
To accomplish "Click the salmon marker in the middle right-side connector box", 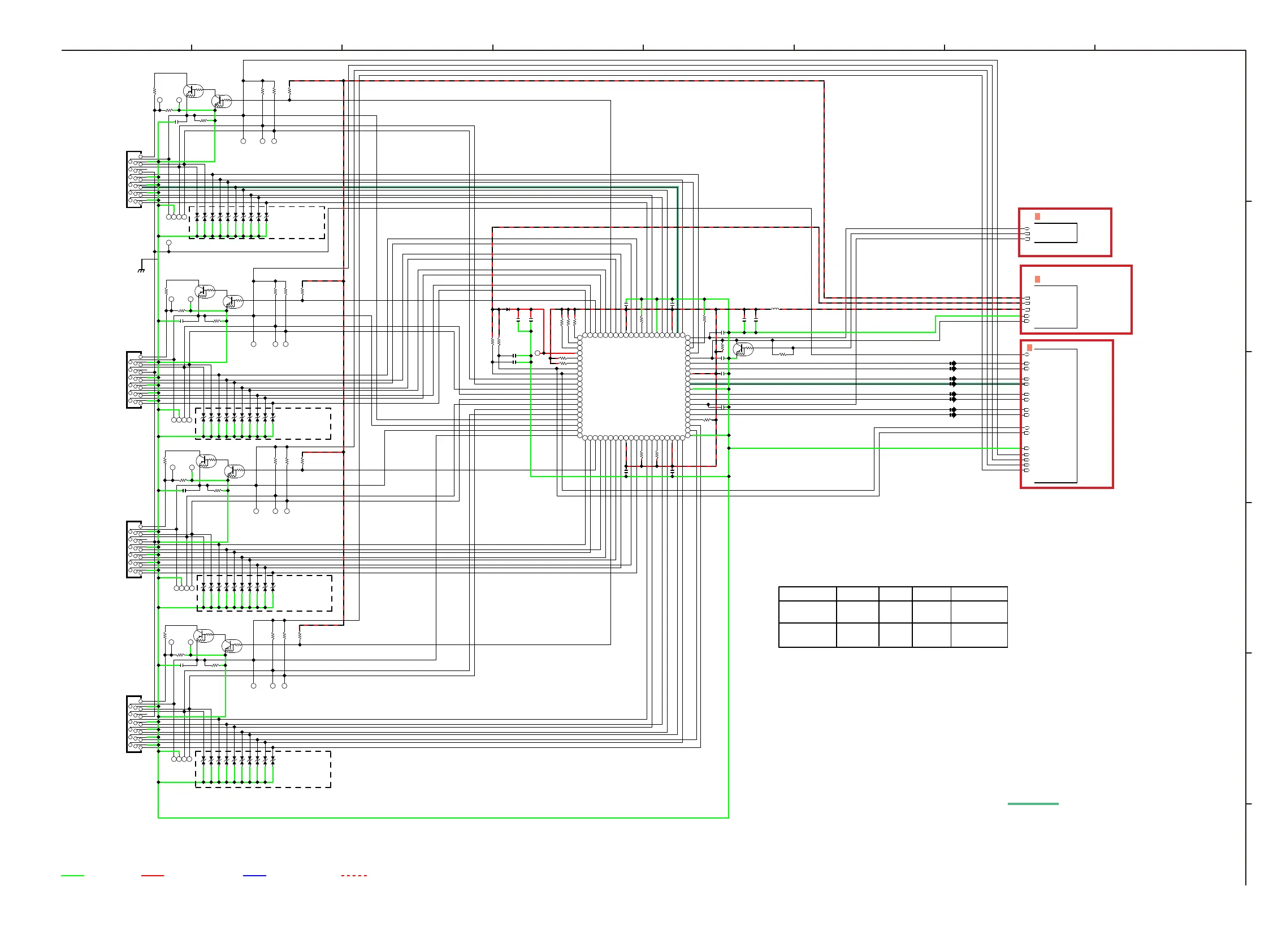I will [1037, 279].
